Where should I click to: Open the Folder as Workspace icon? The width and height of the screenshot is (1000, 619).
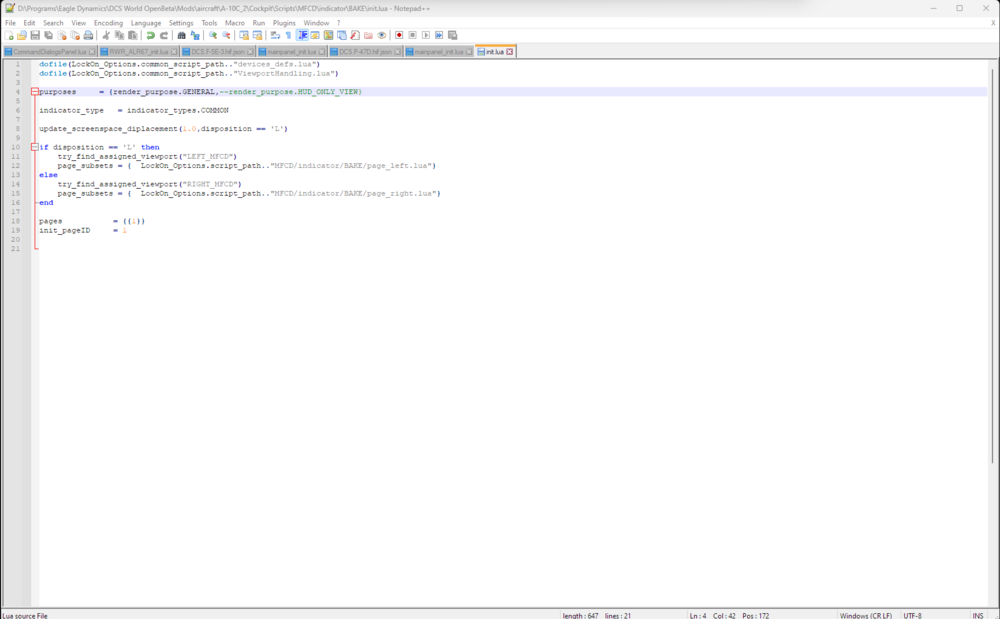368,35
